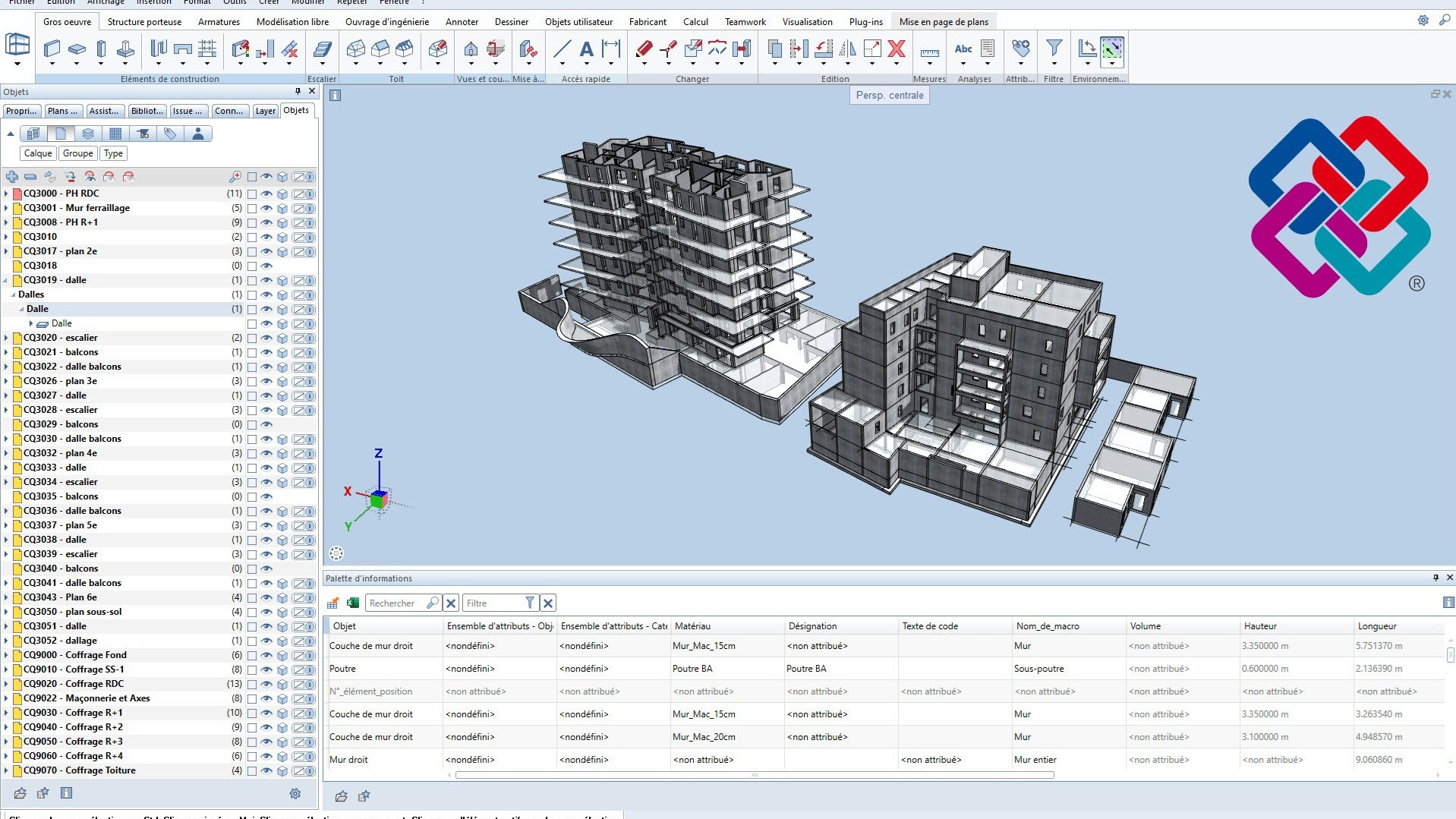Check the checkbox next to CQ3000 - PH RDC
Image resolution: width=1456 pixels, height=819 pixels.
tap(252, 194)
